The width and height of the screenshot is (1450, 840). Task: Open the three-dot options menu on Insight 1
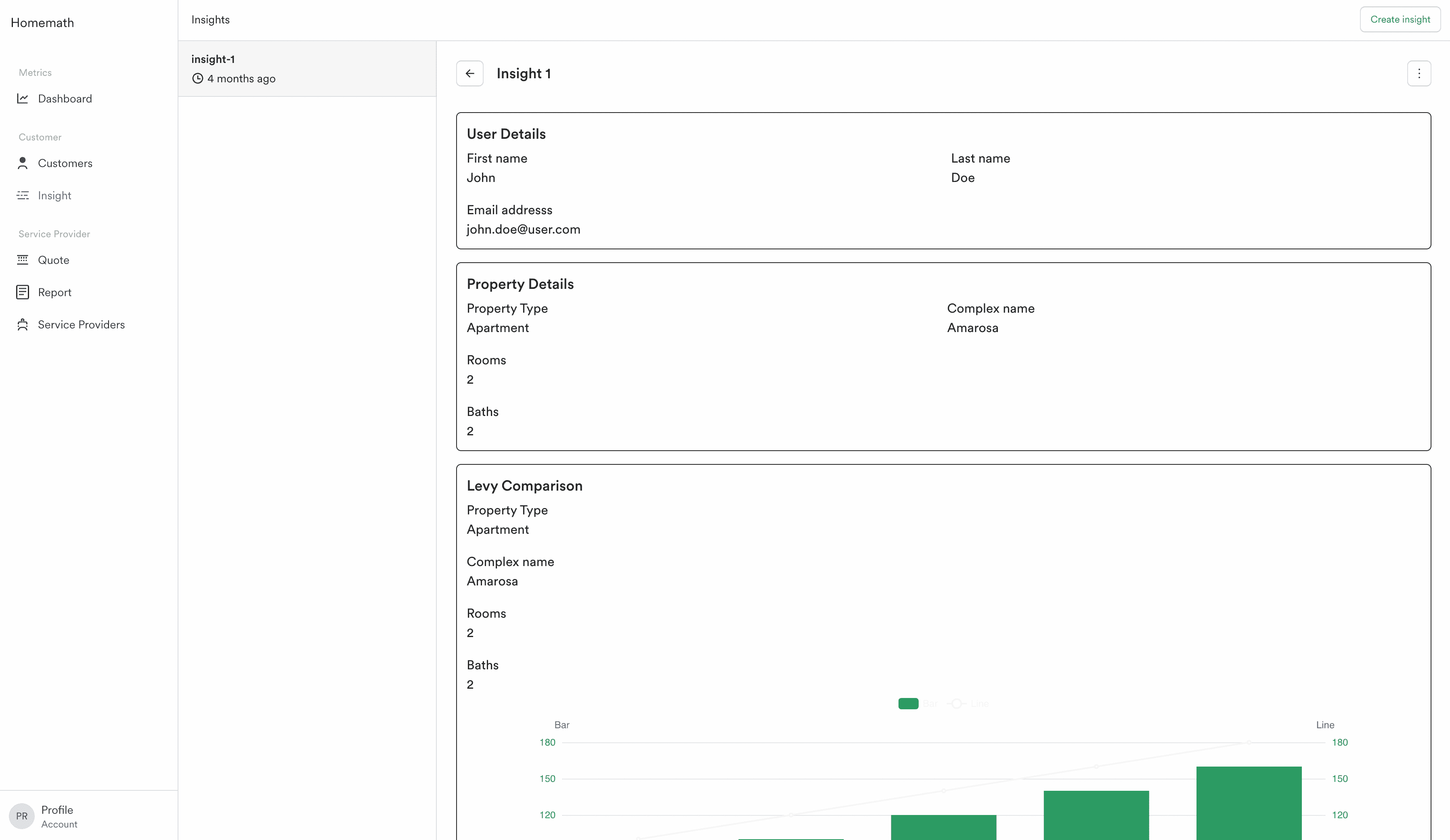(1419, 73)
